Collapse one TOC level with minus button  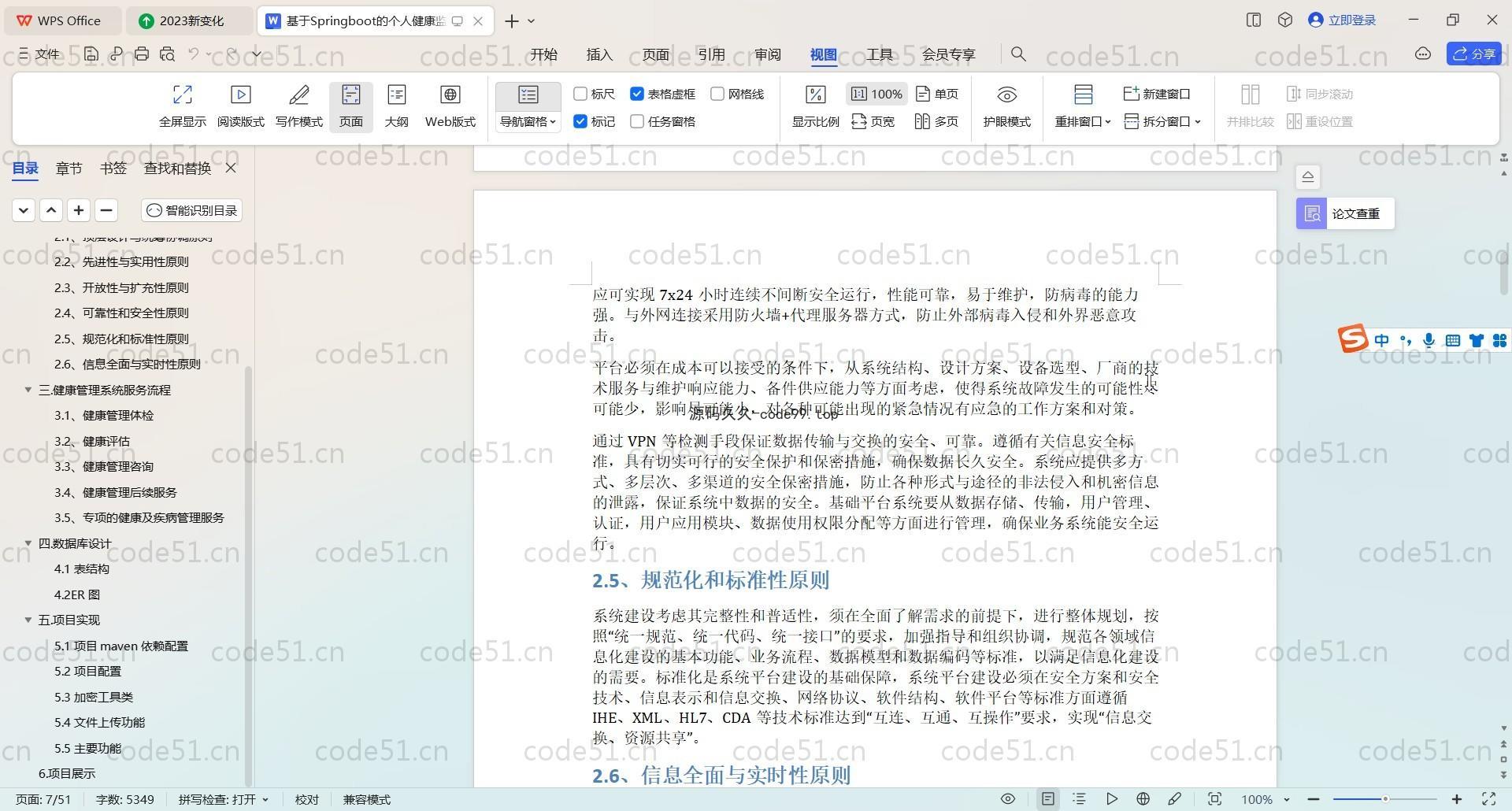[x=106, y=210]
